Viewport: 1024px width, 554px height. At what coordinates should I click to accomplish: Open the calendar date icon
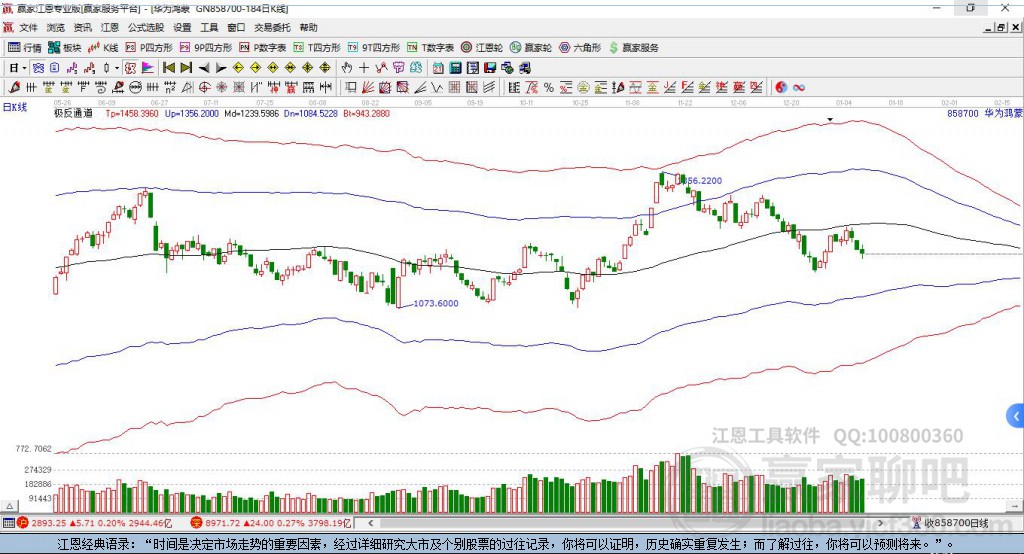438,67
